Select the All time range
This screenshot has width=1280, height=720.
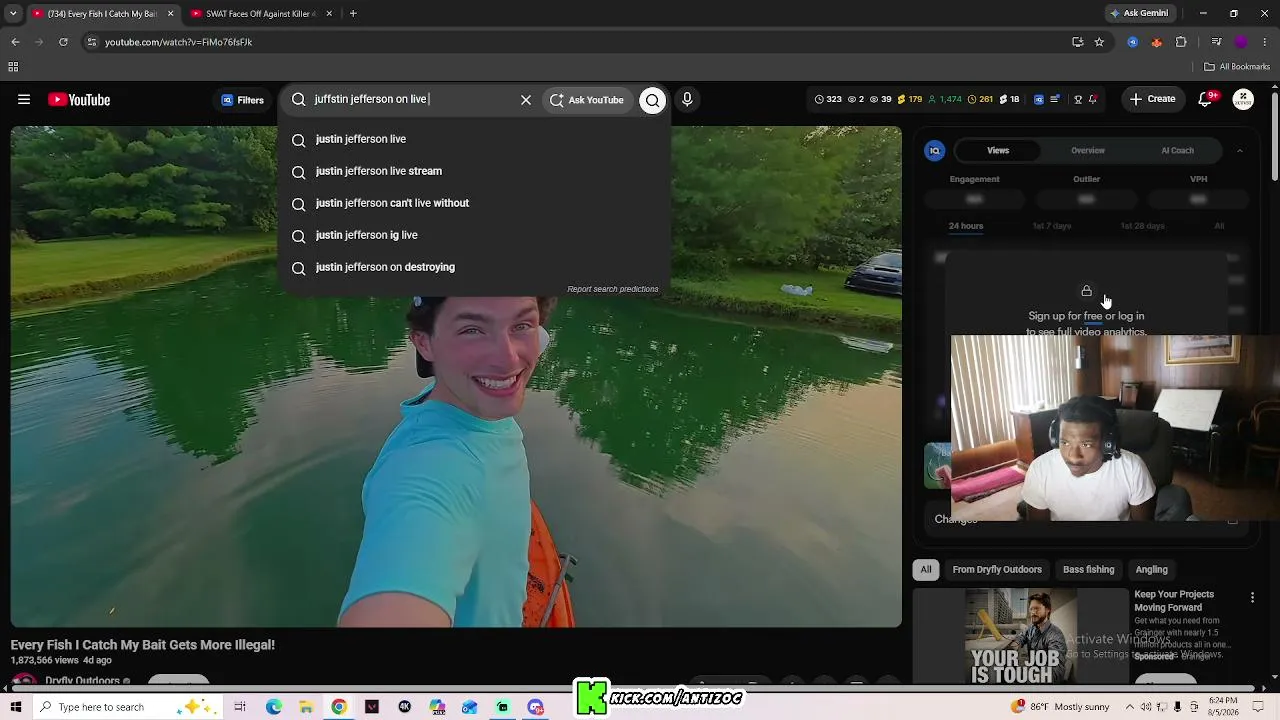click(1219, 226)
